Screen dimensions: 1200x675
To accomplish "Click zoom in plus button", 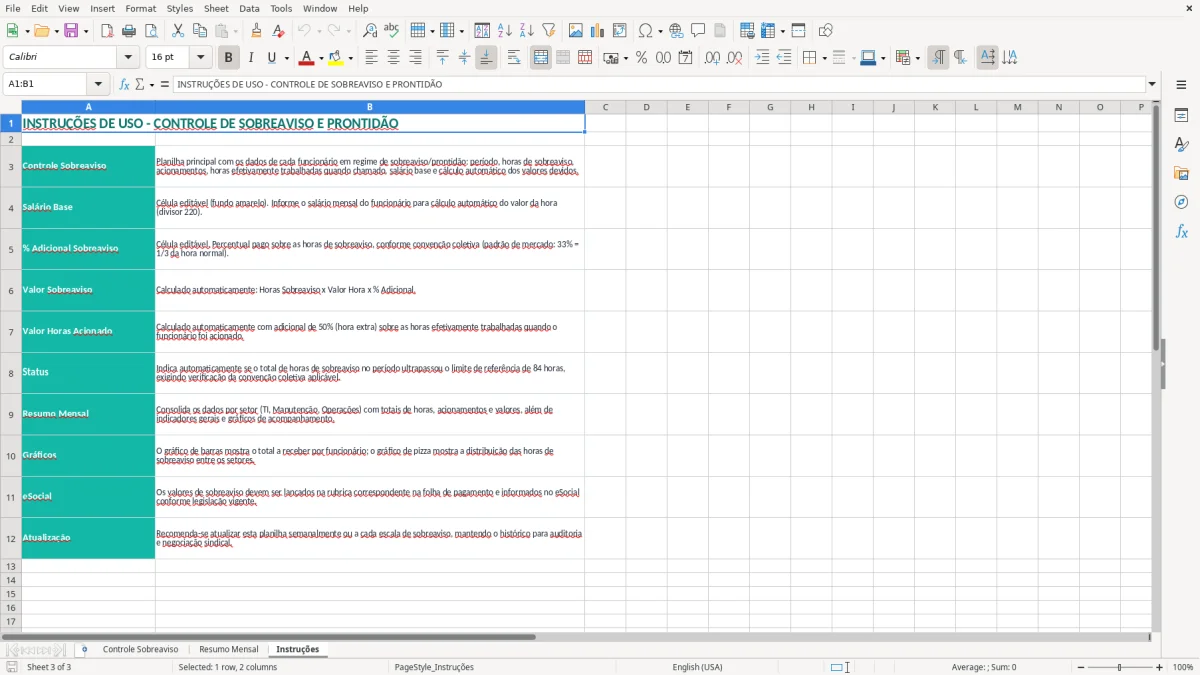I will coord(1160,667).
